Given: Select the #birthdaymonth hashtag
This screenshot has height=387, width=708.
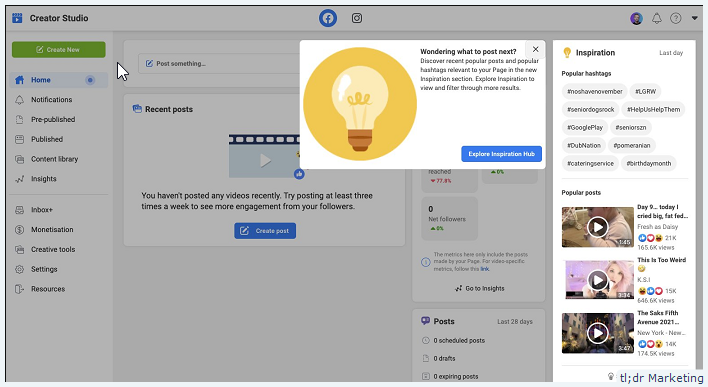Looking at the screenshot, I should 649,164.
